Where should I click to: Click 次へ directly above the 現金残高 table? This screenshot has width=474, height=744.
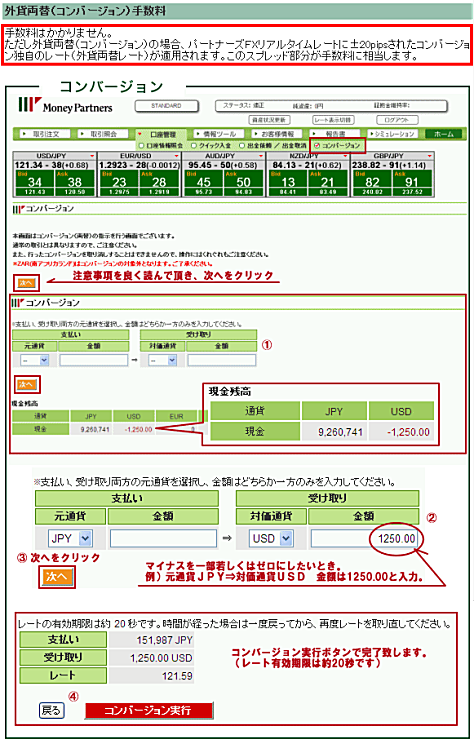click(26, 385)
